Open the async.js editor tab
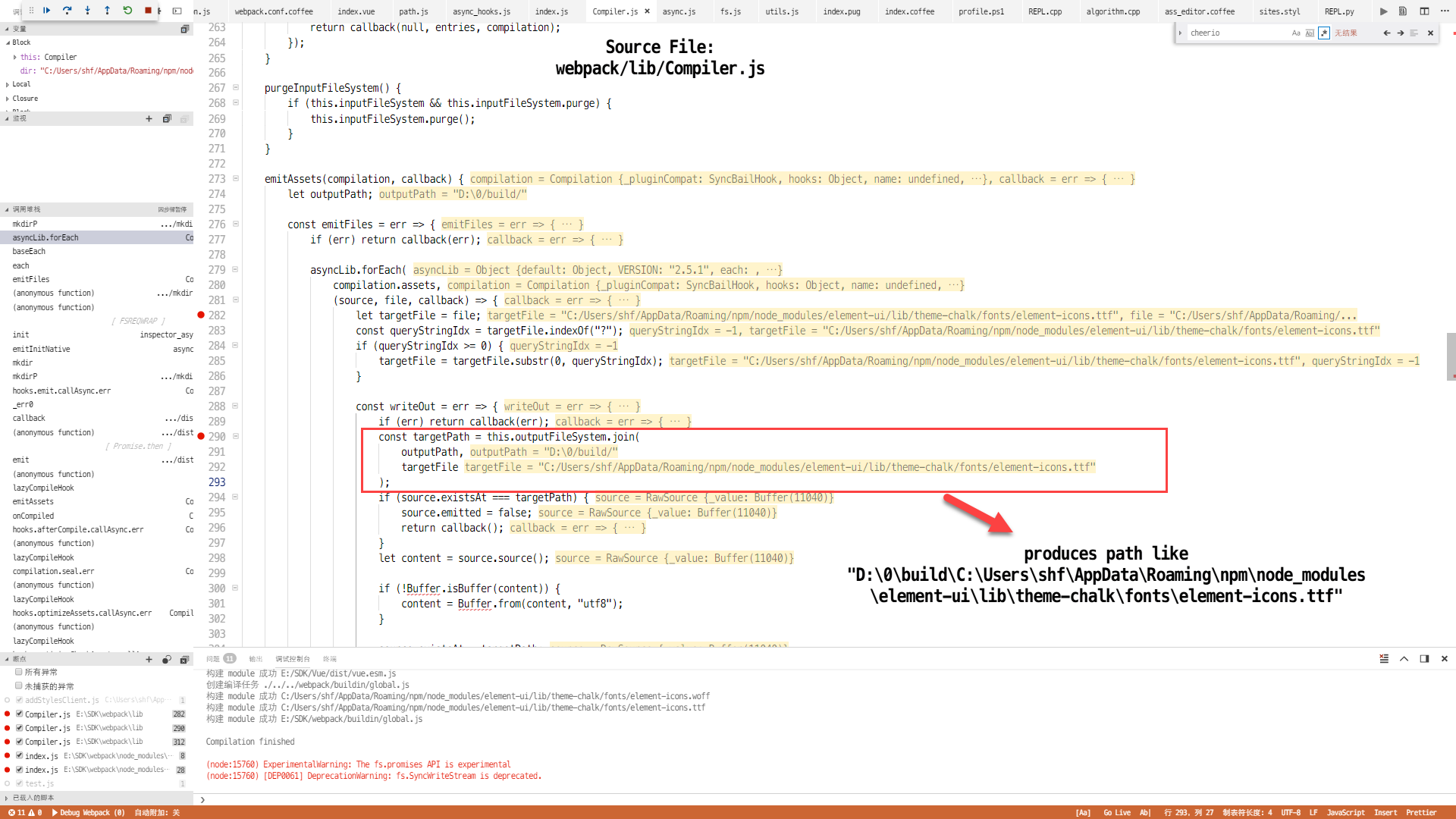 pyautogui.click(x=681, y=11)
